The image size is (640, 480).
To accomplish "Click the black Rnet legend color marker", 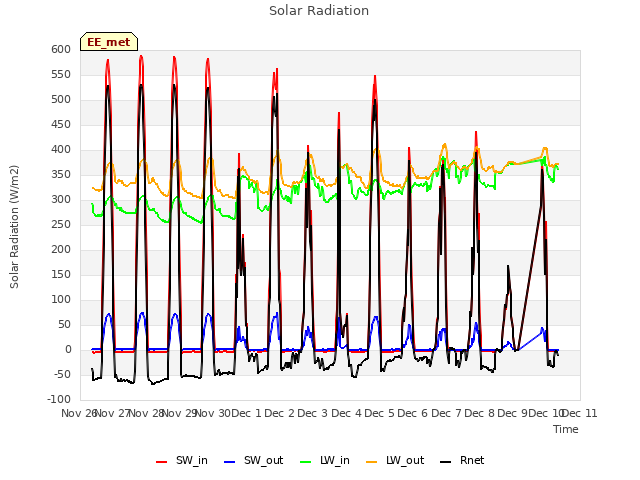I will pyautogui.click(x=446, y=462).
